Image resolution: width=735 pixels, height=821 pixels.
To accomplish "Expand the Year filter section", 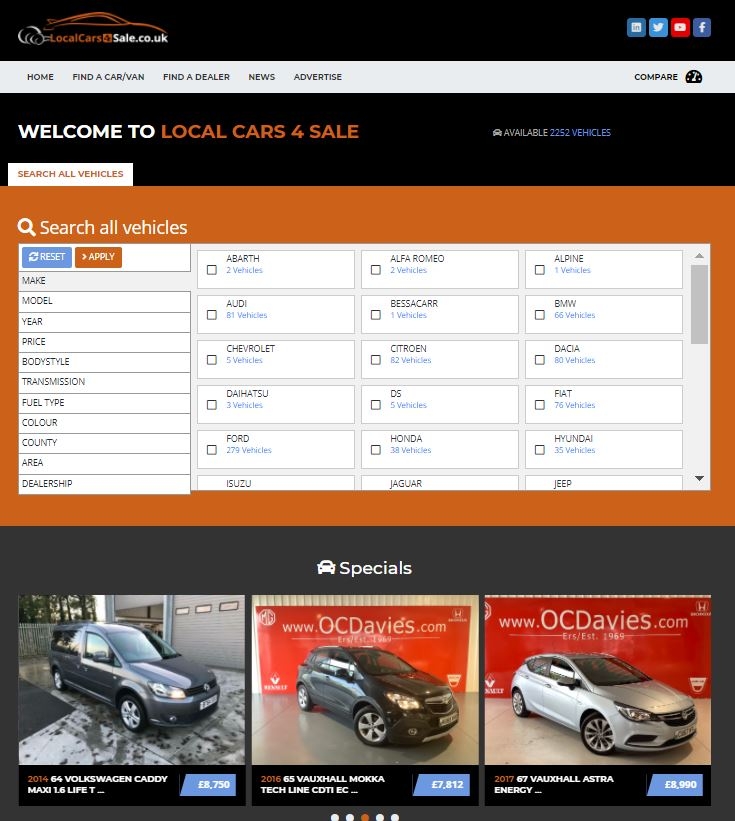I will coord(104,321).
